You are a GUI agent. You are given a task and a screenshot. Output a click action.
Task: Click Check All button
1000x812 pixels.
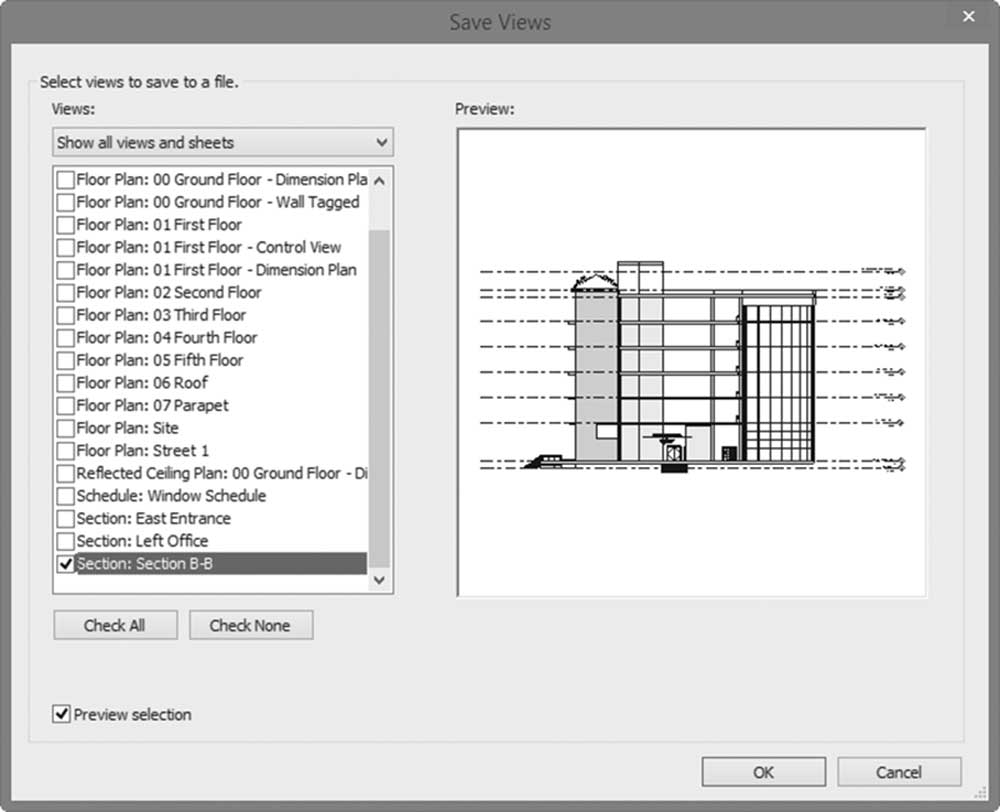pyautogui.click(x=115, y=625)
